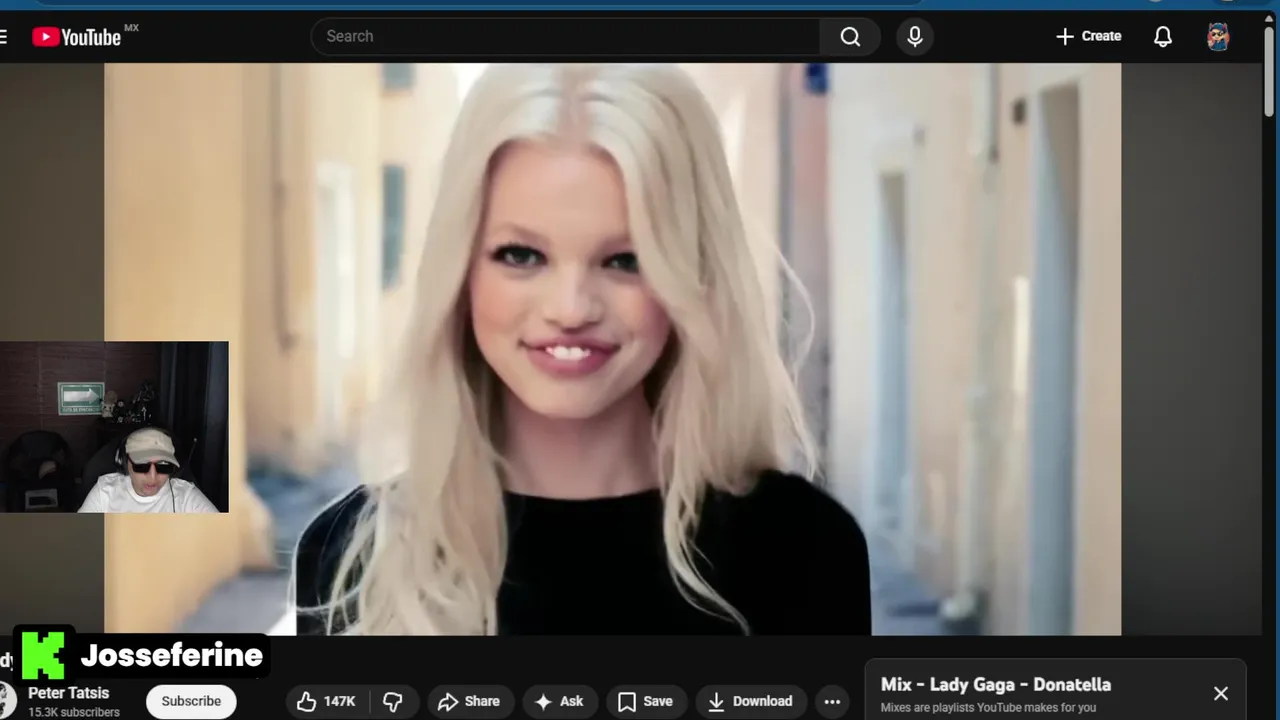
Task: Click the Mix - Lady Gaga - Donatella title
Action: click(x=996, y=685)
